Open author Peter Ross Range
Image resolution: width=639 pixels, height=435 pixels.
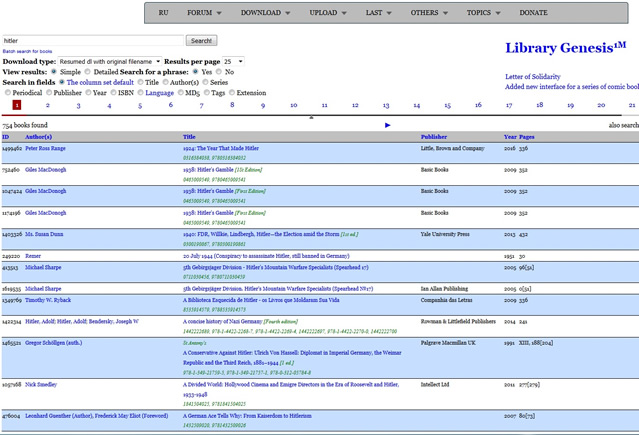pos(45,148)
